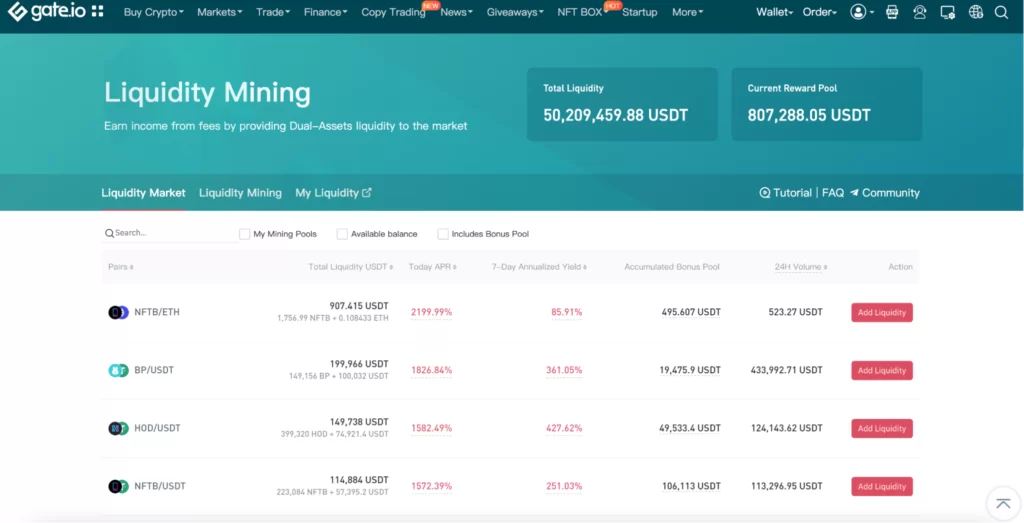Viewport: 1024px width, 523px height.
Task: Open the user account profile icon
Action: 858,12
